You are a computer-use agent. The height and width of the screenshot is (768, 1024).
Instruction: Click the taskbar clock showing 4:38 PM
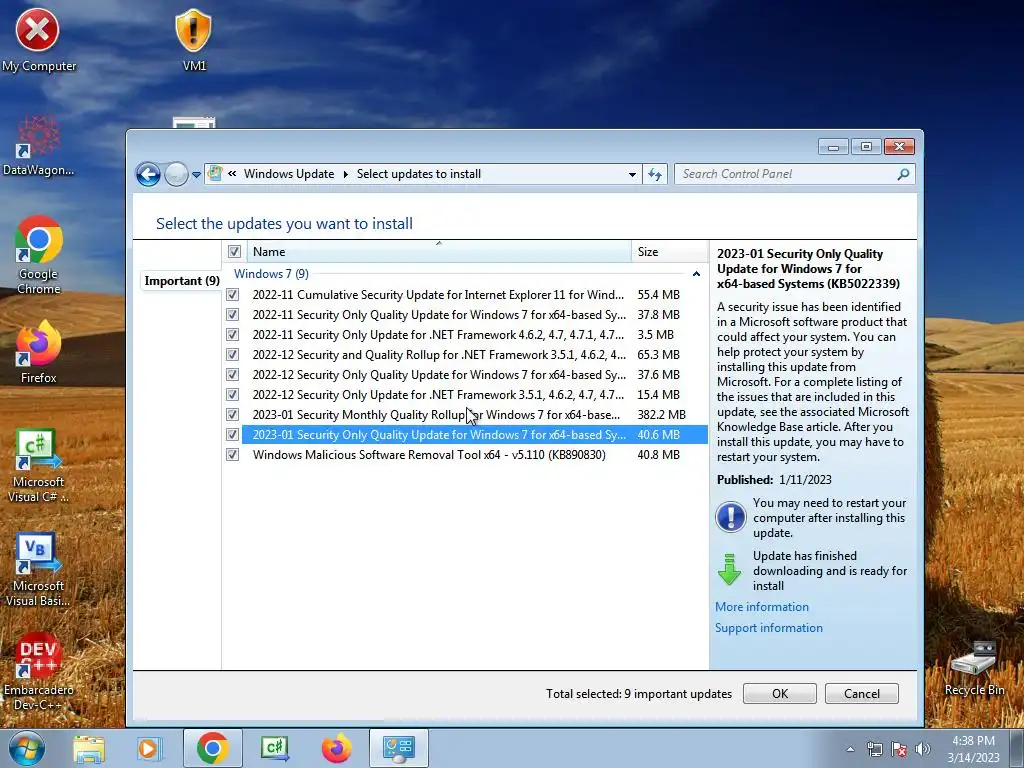[x=973, y=749]
